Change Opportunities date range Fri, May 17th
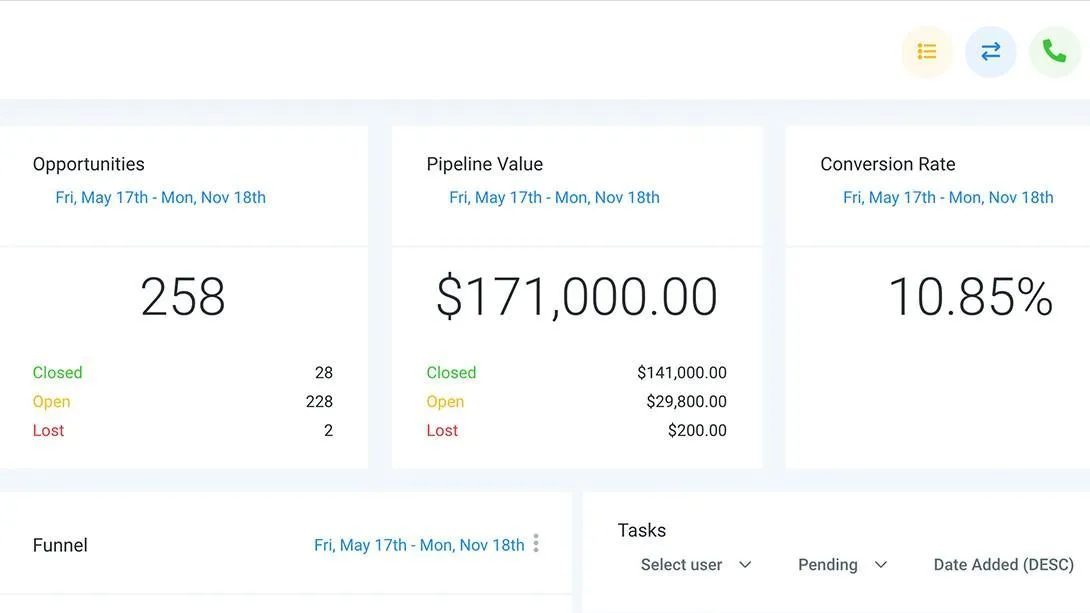 161,197
